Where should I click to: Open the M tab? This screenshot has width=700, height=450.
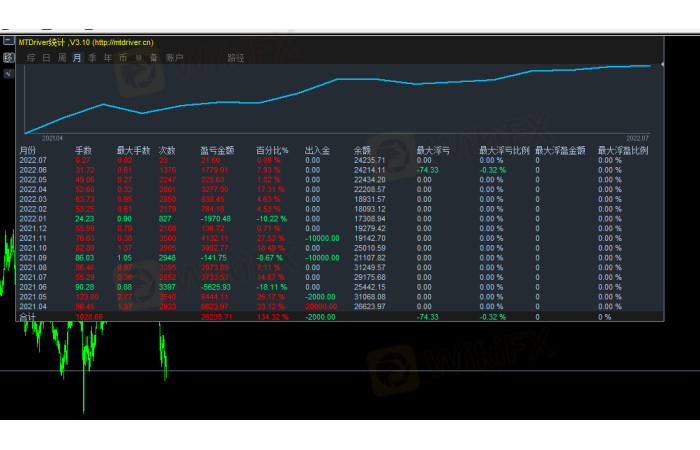[138, 58]
